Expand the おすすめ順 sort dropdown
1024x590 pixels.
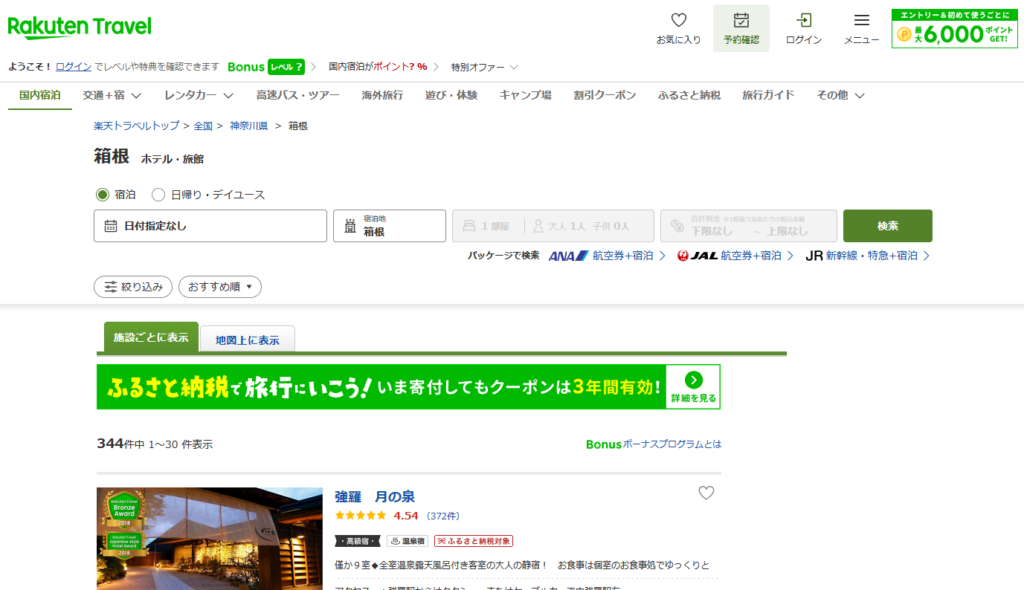(x=220, y=287)
